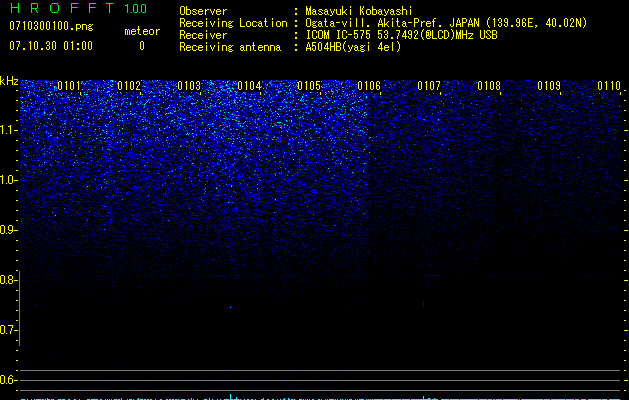Select the 0106 time marker

(369, 86)
